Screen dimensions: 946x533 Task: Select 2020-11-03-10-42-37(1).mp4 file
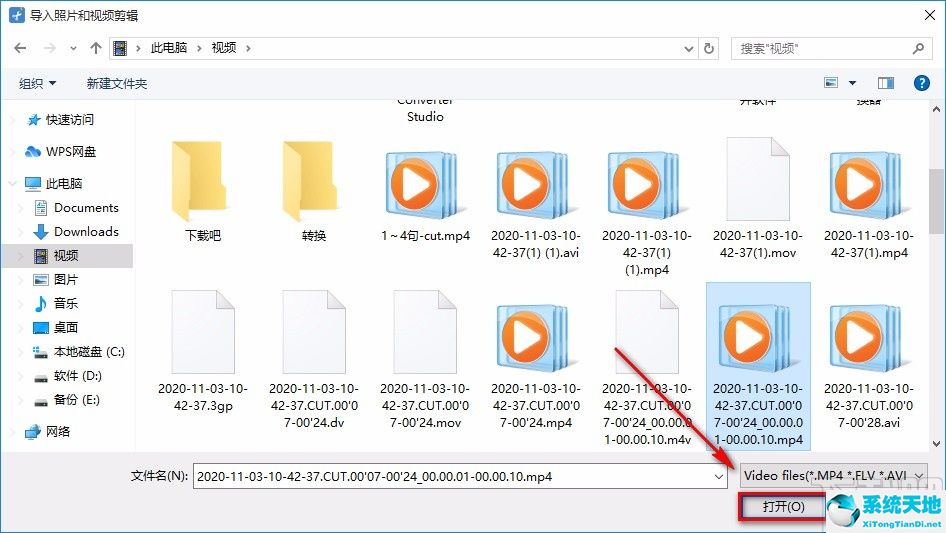[x=869, y=202]
